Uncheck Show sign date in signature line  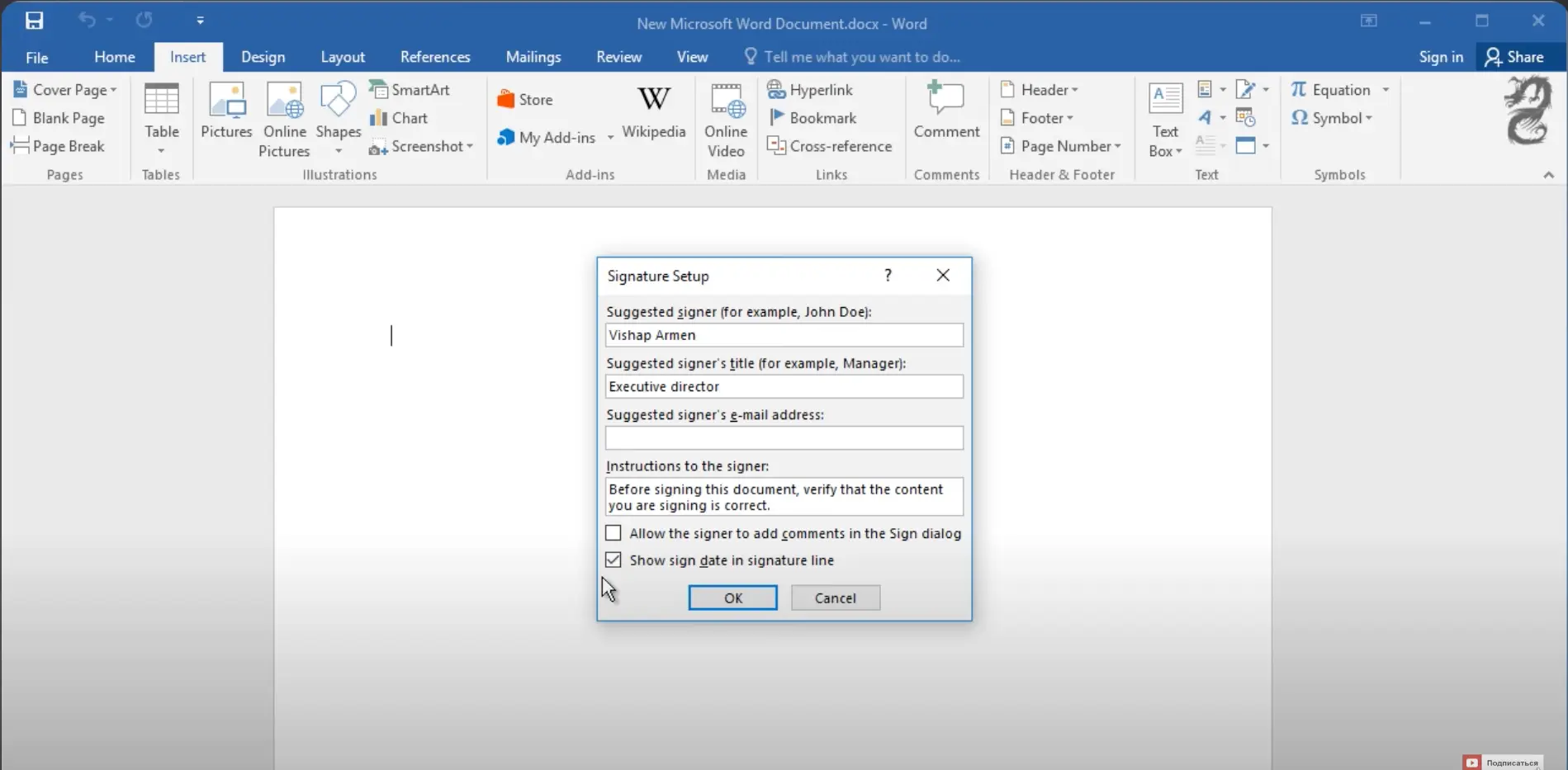click(613, 560)
